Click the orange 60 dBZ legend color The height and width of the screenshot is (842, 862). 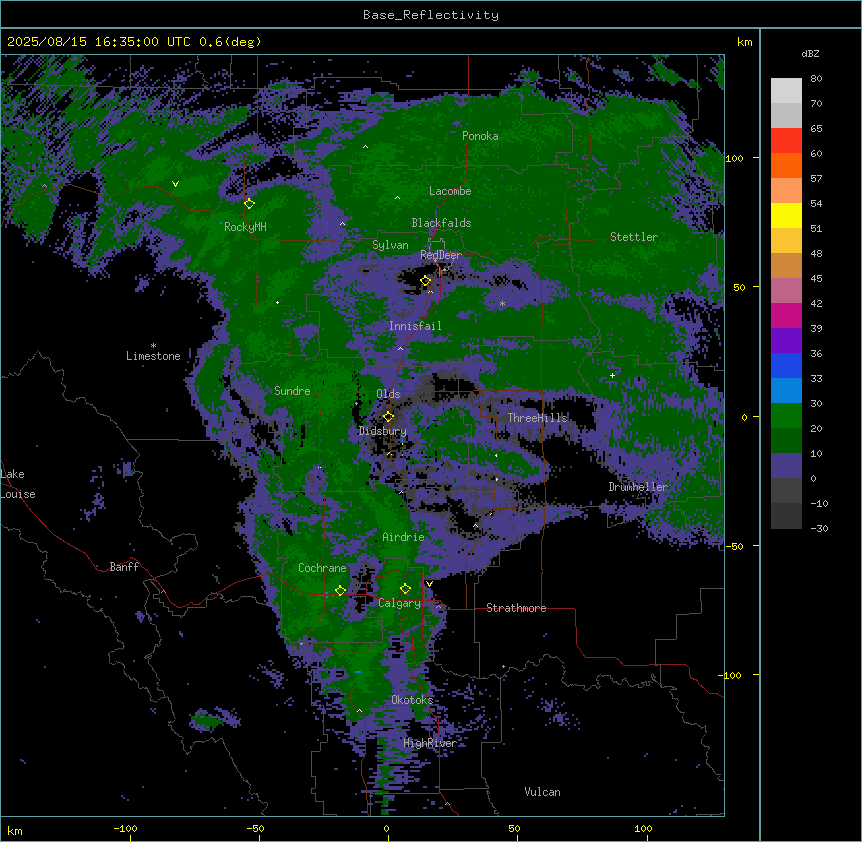786,165
